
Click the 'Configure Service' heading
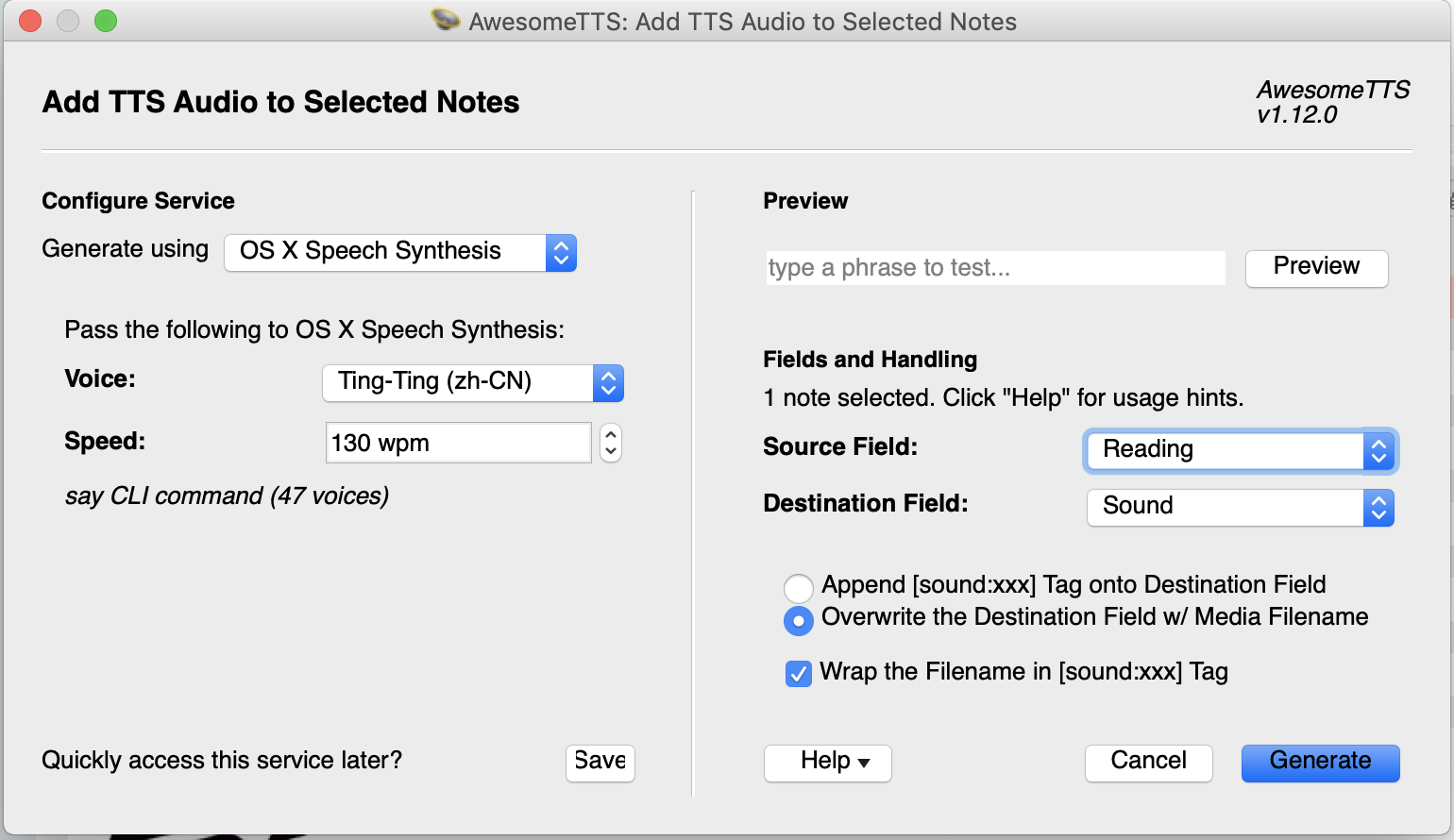[x=138, y=201]
